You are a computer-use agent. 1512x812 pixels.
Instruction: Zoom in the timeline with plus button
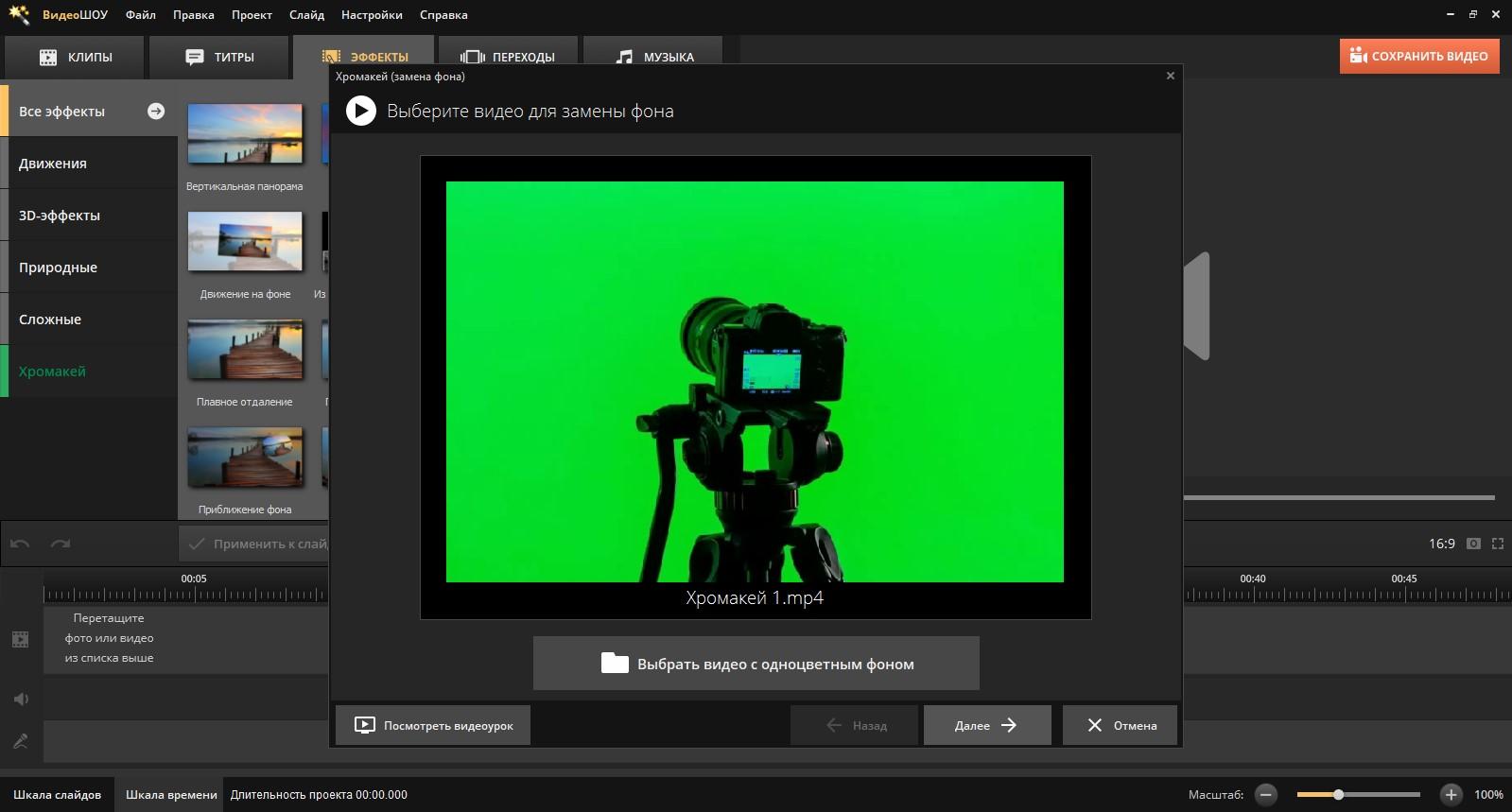tap(1451, 794)
